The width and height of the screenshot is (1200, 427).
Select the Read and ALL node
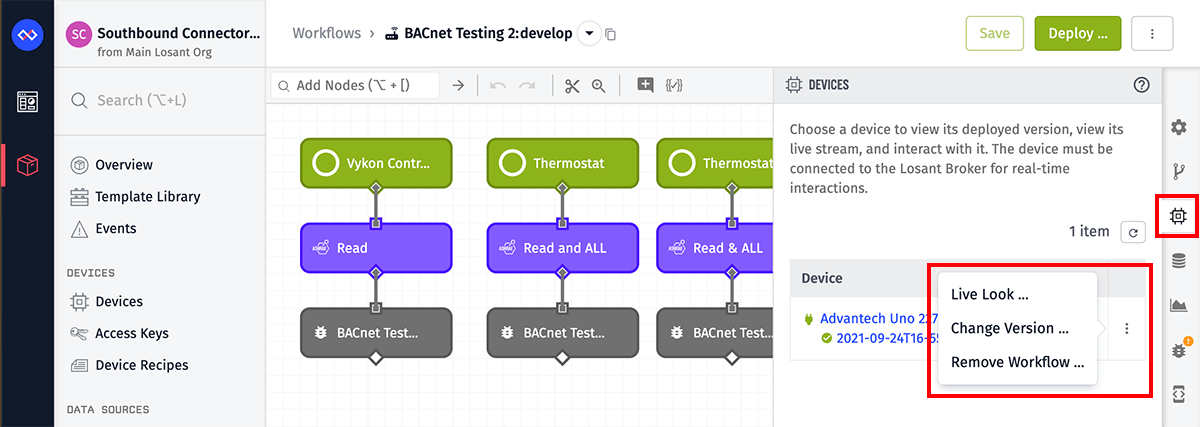pyautogui.click(x=563, y=247)
